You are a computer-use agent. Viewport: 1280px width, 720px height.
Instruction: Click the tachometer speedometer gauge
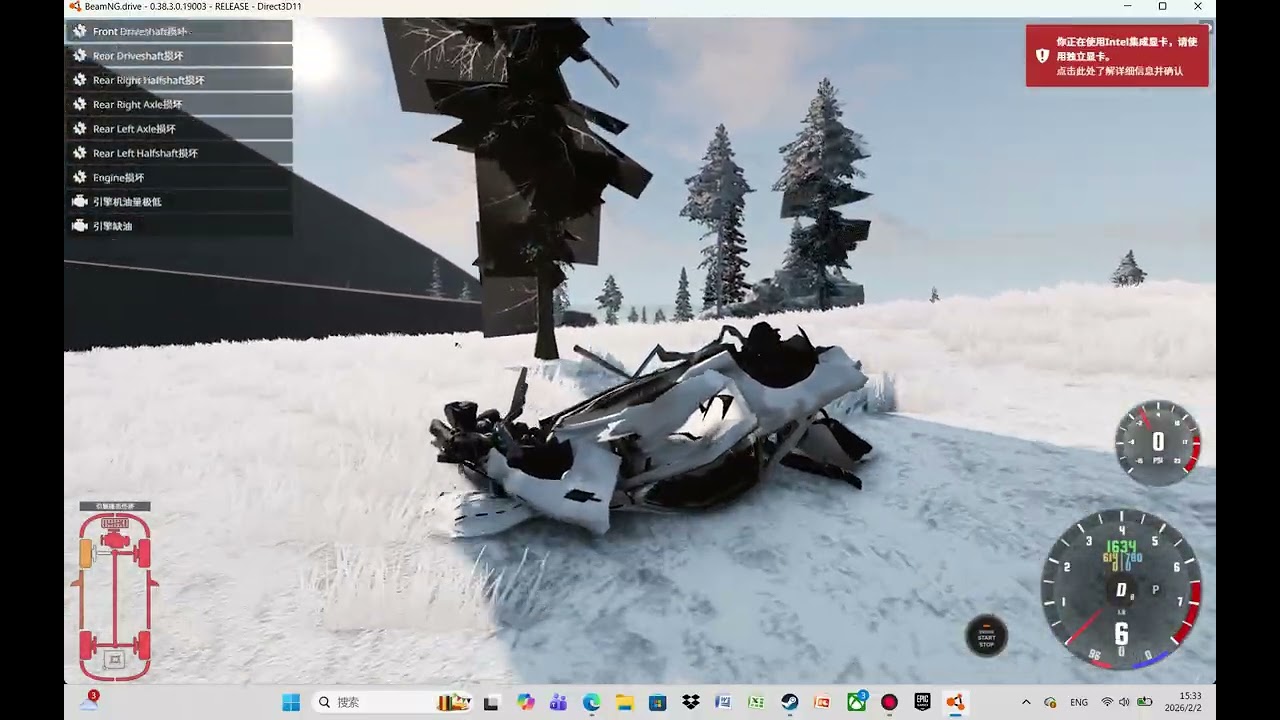[1120, 589]
